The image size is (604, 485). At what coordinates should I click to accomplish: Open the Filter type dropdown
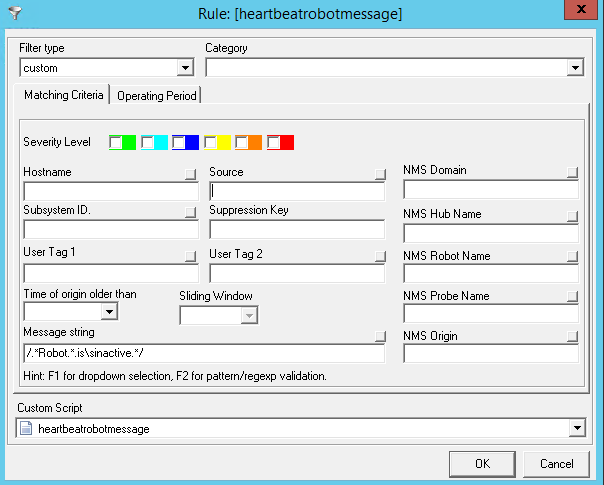point(184,68)
